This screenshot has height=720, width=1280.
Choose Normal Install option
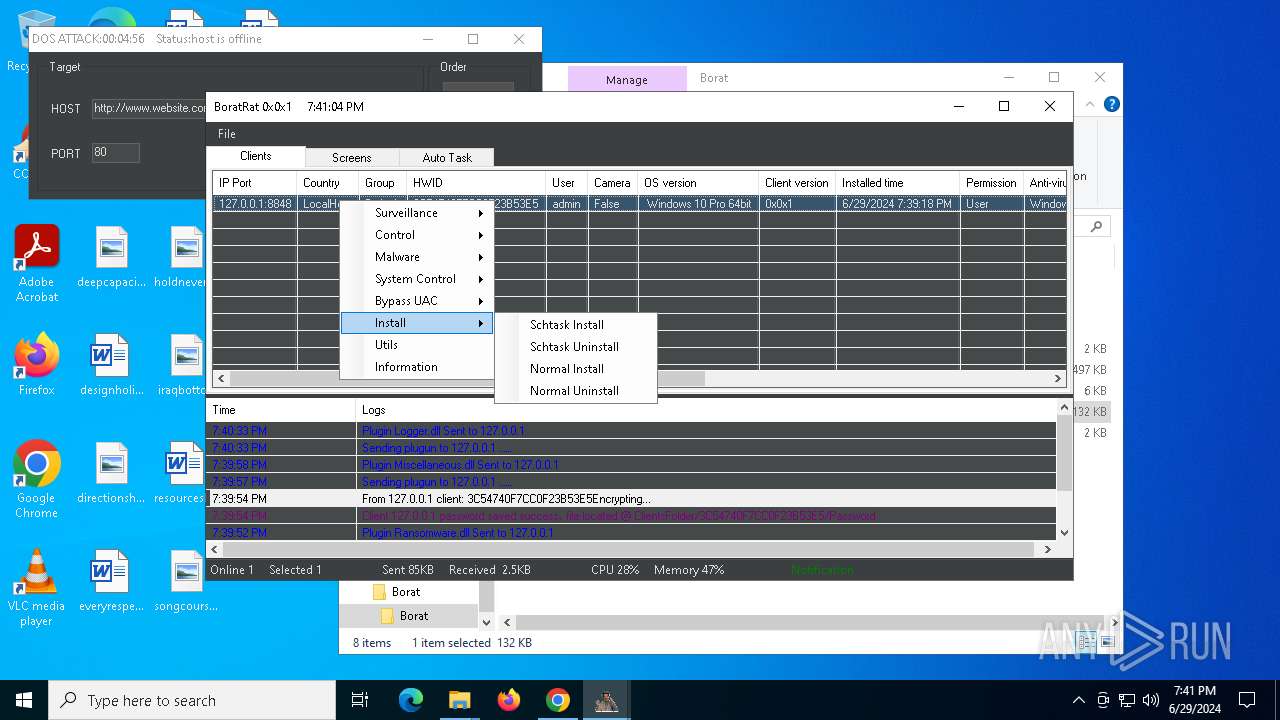(x=576, y=369)
